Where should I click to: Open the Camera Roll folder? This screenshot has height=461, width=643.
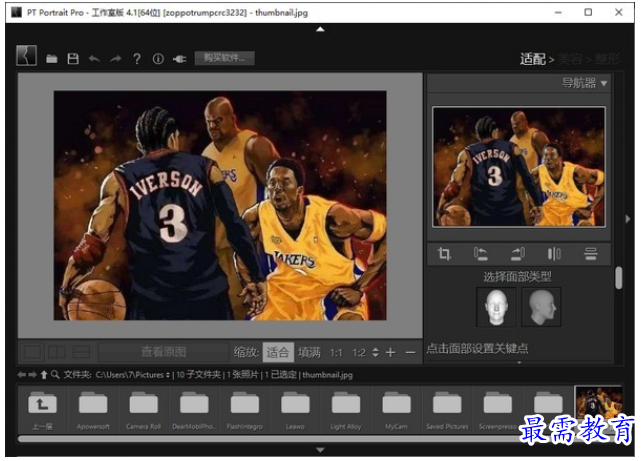point(144,410)
